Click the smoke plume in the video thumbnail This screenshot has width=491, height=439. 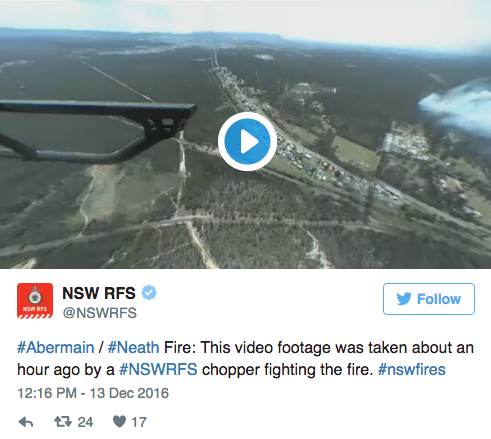pos(457,107)
